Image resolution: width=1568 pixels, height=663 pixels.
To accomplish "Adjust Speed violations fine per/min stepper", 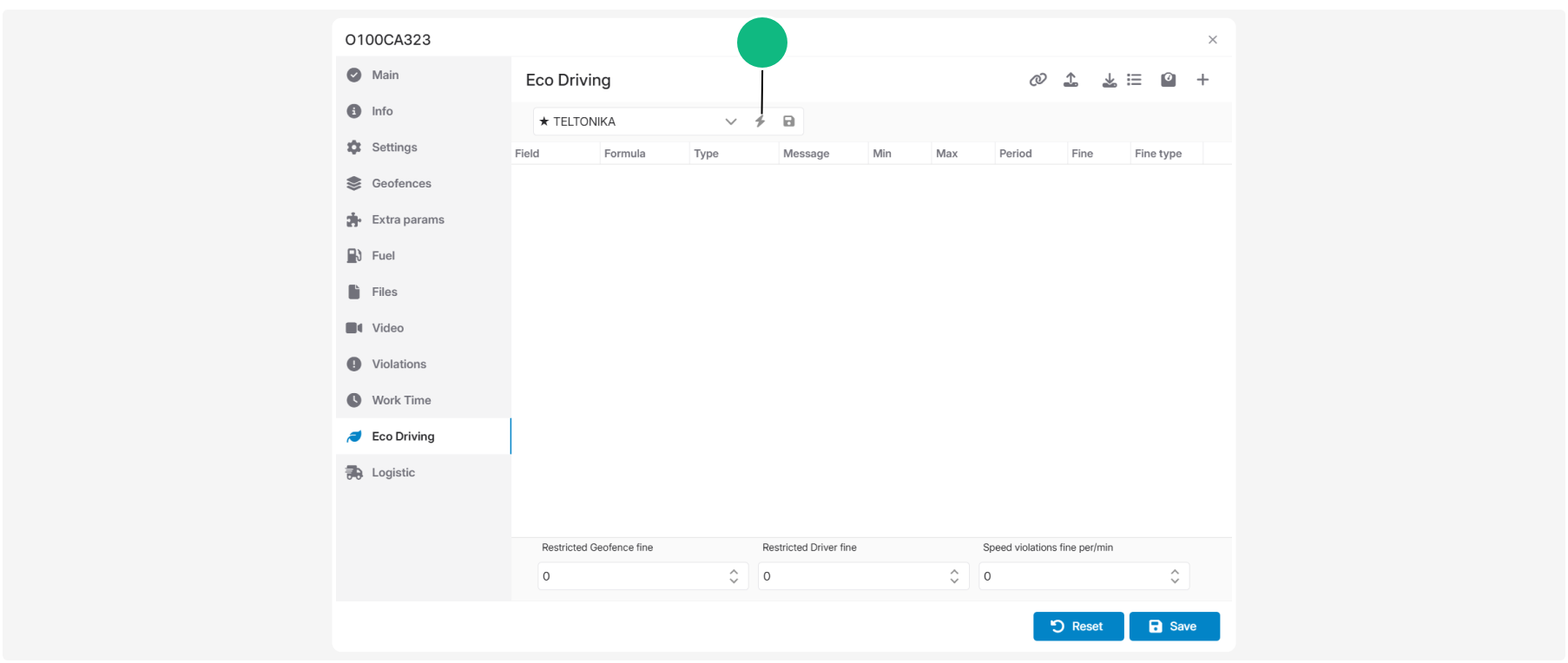I will (1175, 576).
